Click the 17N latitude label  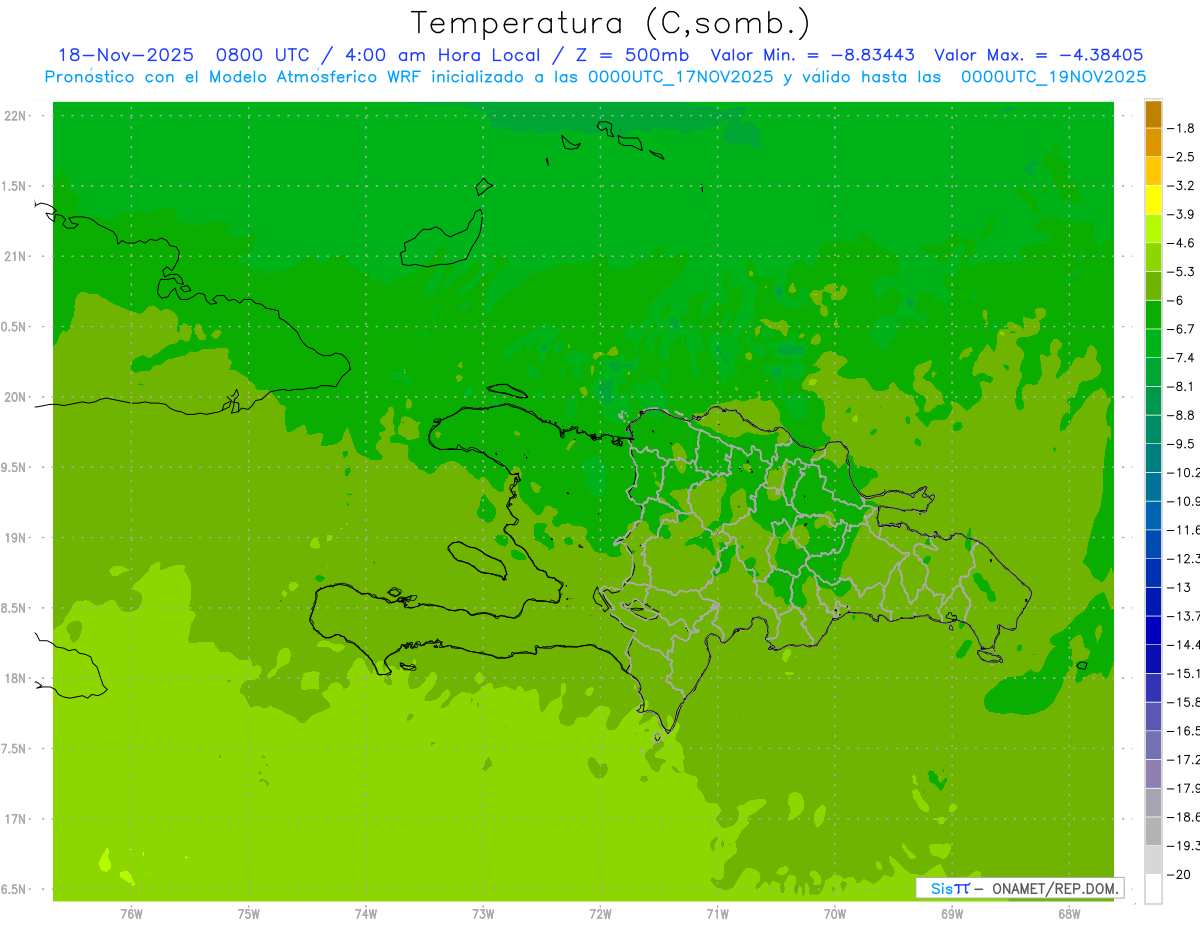coord(15,819)
